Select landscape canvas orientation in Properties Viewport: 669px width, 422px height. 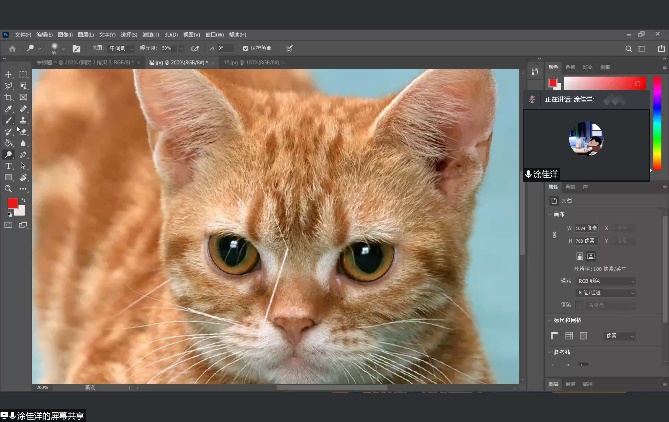[590, 256]
